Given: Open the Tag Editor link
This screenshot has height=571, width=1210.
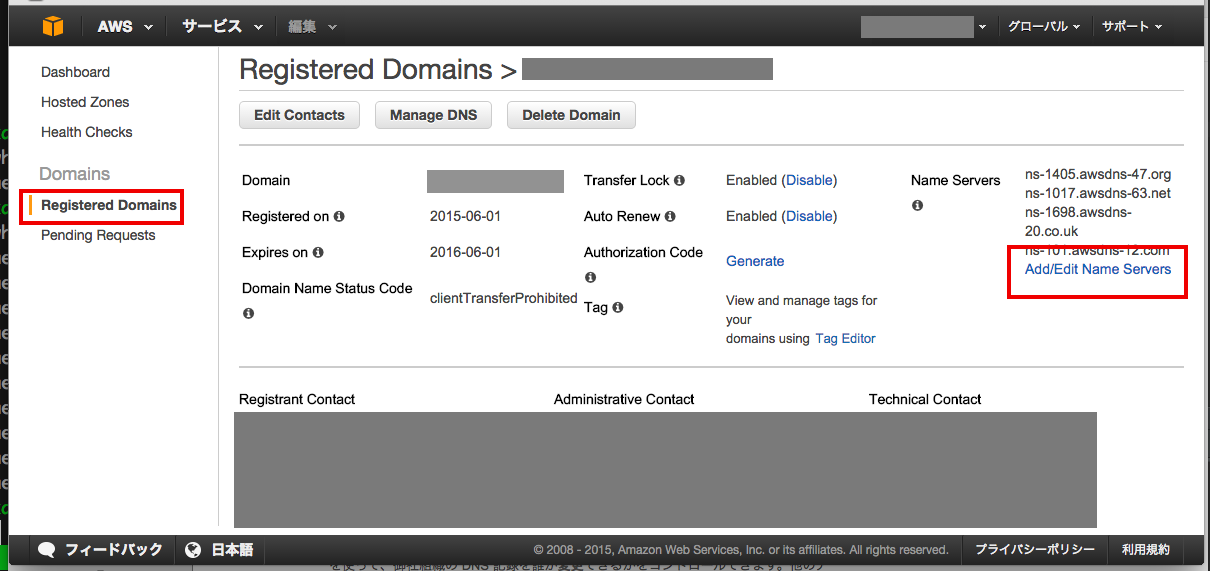Looking at the screenshot, I should click(846, 339).
